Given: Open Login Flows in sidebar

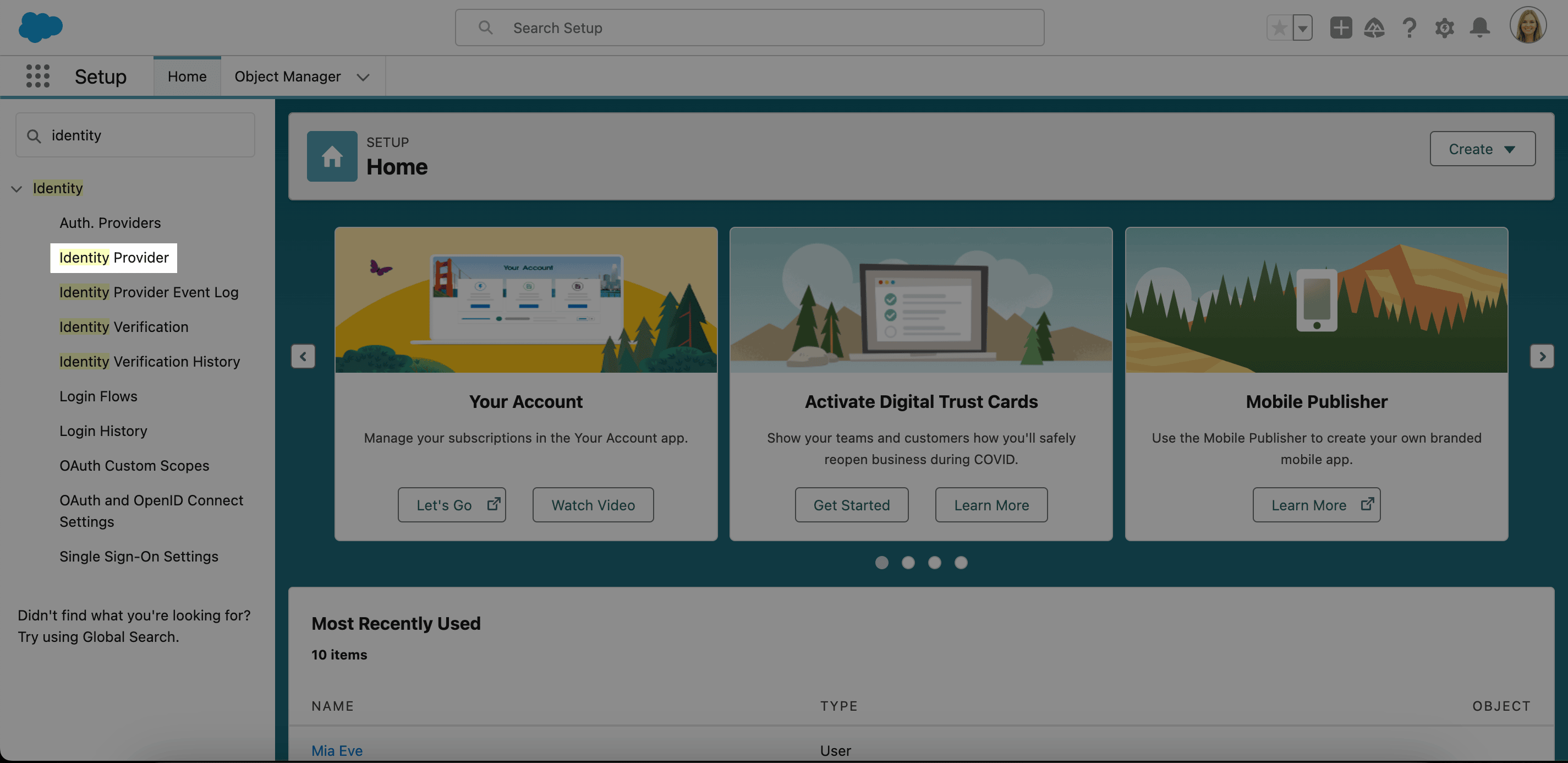Looking at the screenshot, I should tap(98, 396).
